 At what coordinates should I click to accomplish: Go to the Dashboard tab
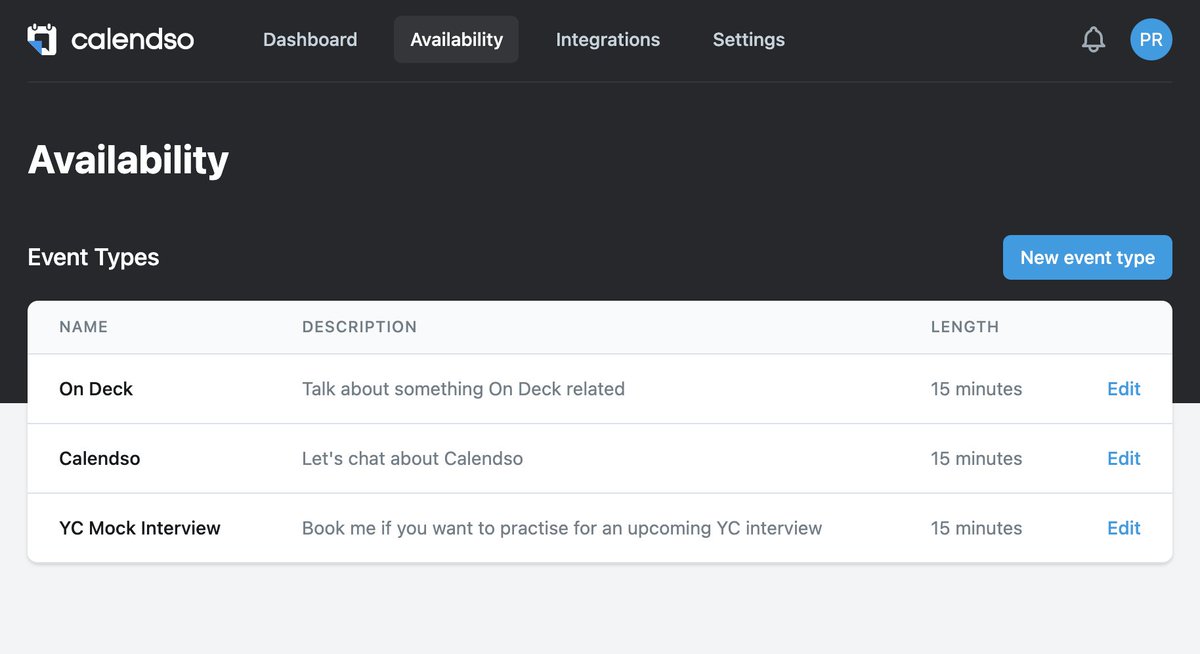(x=310, y=40)
